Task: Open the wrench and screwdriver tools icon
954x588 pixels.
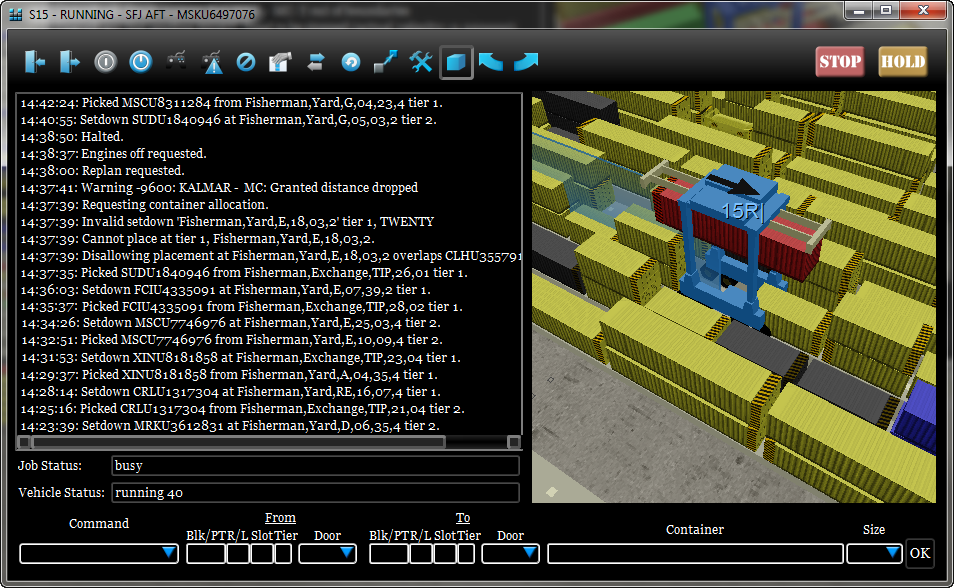Action: 421,62
